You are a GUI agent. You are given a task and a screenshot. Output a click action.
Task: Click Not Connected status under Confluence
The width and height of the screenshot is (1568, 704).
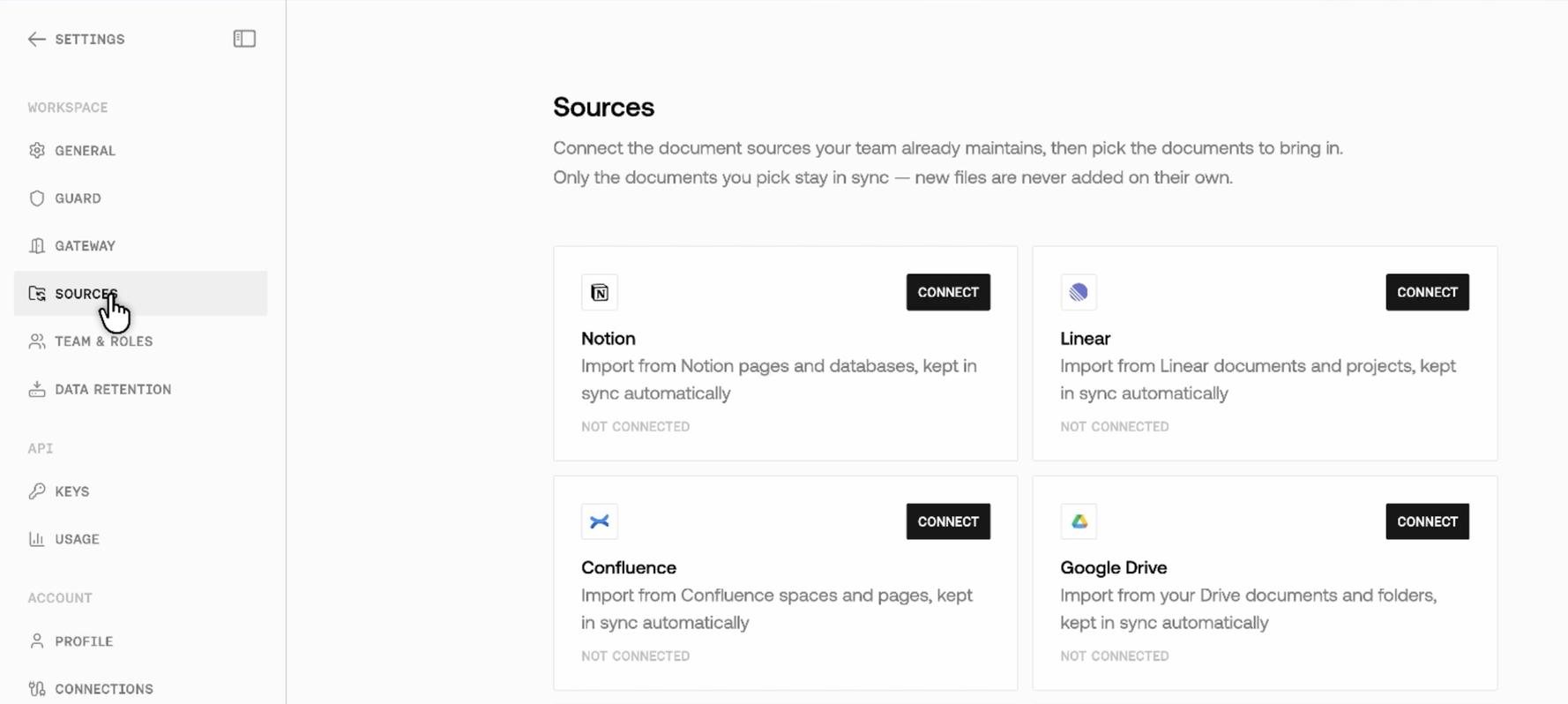tap(635, 655)
